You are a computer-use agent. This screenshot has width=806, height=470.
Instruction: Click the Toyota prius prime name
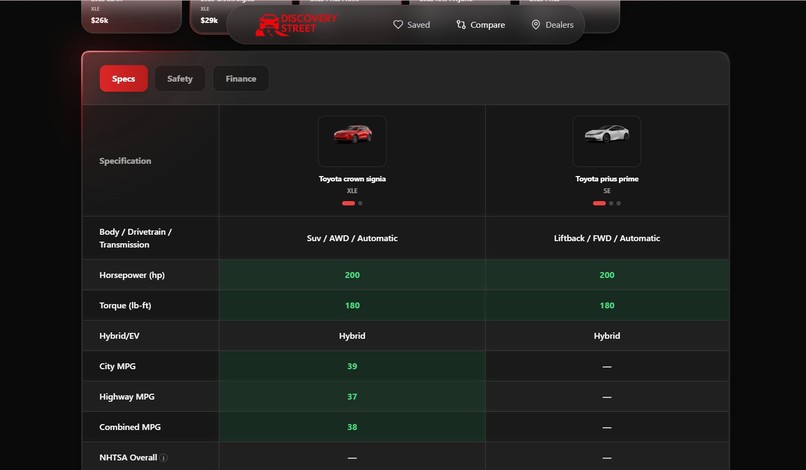607,179
